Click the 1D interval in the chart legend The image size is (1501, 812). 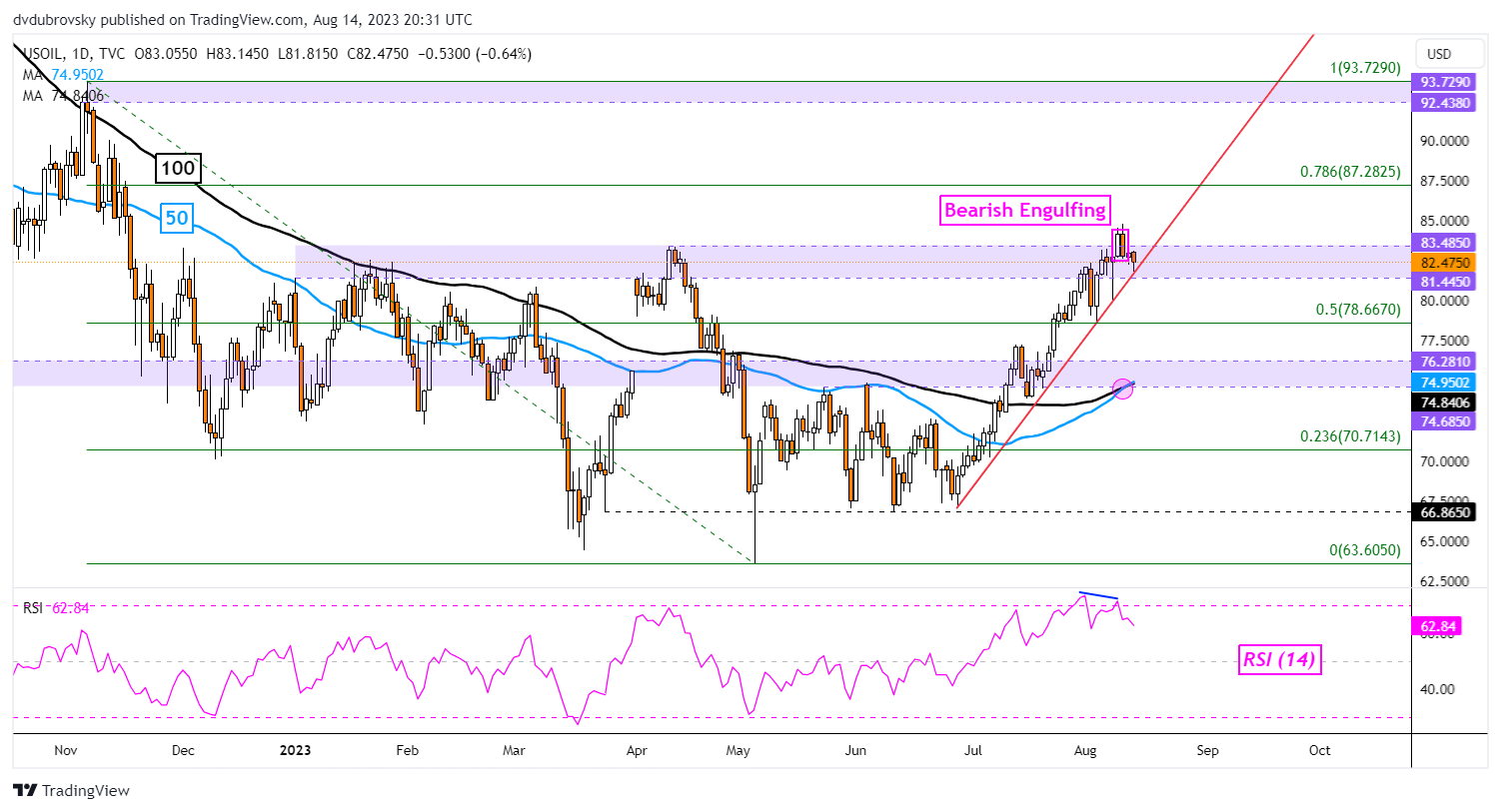tap(84, 54)
